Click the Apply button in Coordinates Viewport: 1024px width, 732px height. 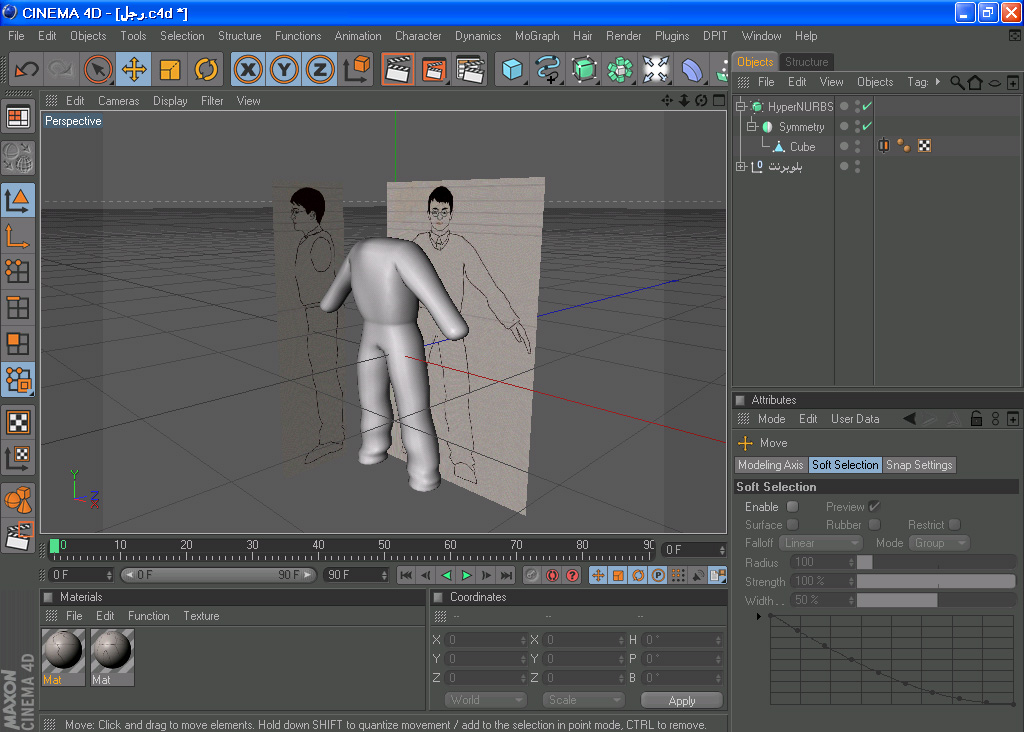682,701
